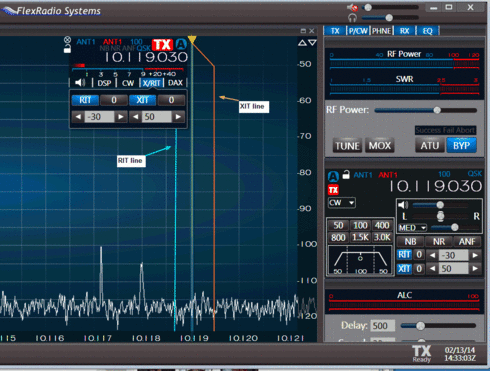The image size is (490, 371).
Task: Open the speaker audio tab in the slice flag
Action: (x=80, y=82)
